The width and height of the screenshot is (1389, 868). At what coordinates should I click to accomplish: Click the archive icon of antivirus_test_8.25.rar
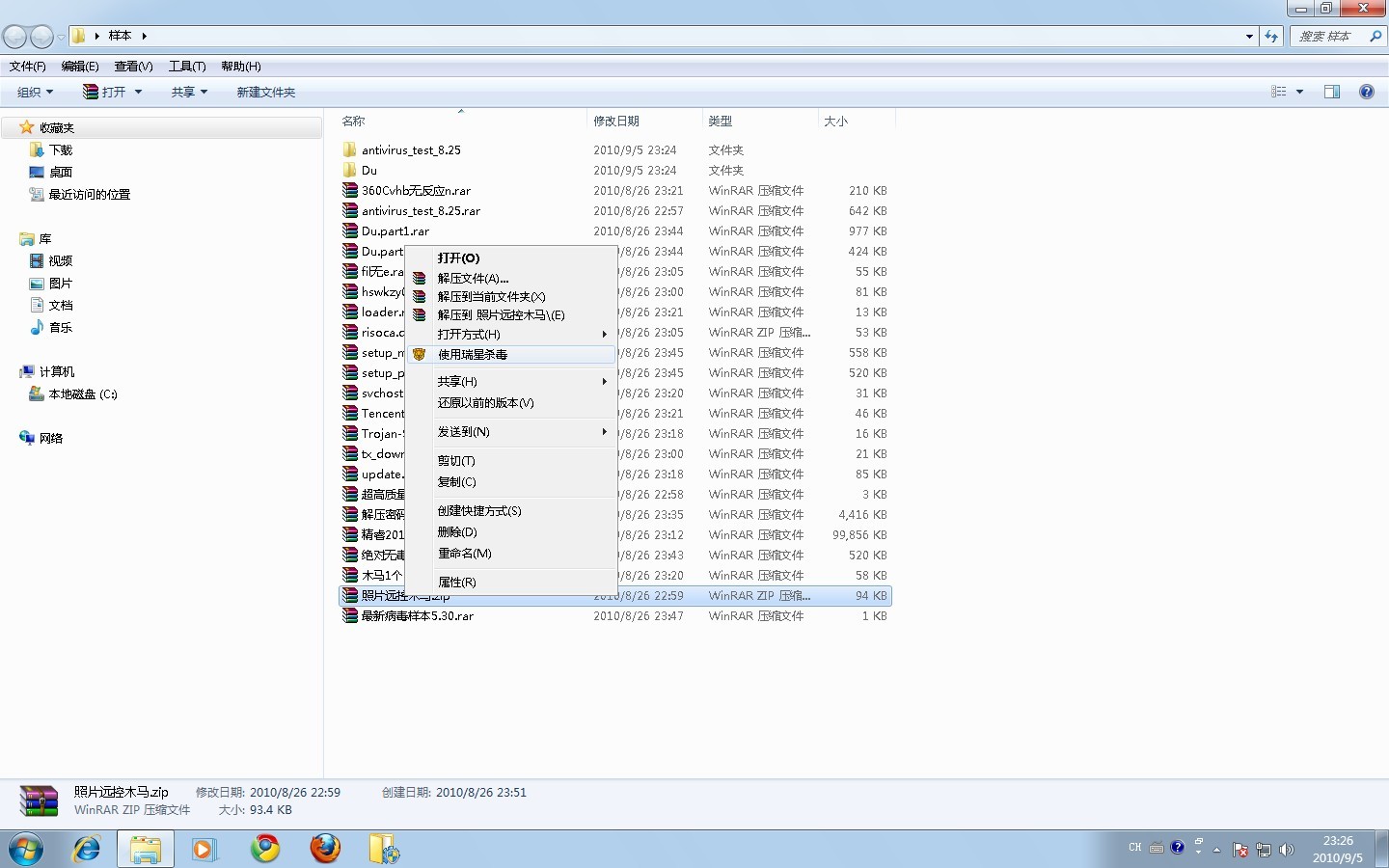pos(350,211)
